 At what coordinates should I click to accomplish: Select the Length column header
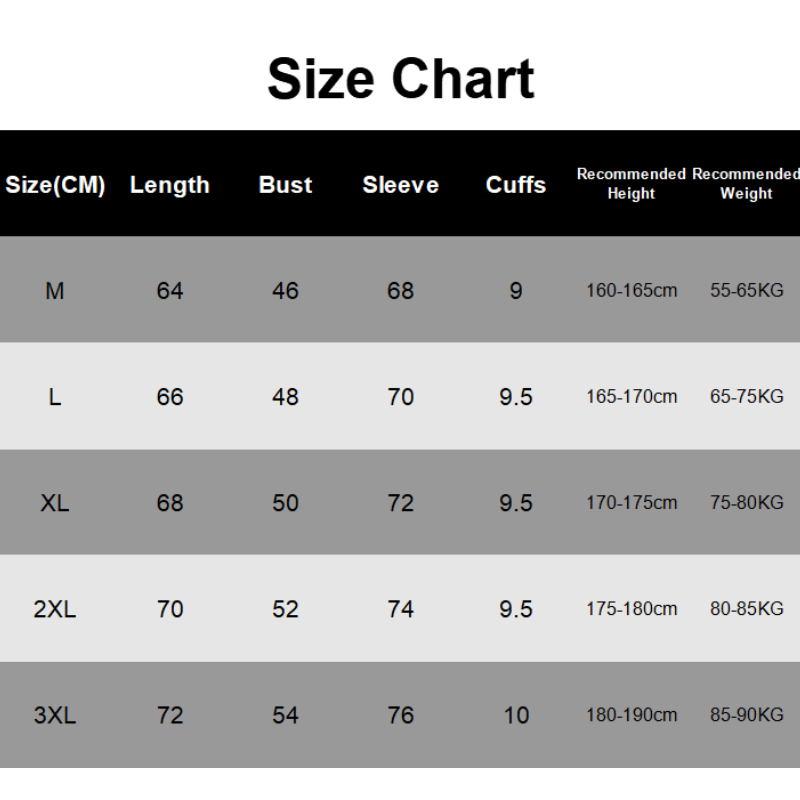point(170,185)
